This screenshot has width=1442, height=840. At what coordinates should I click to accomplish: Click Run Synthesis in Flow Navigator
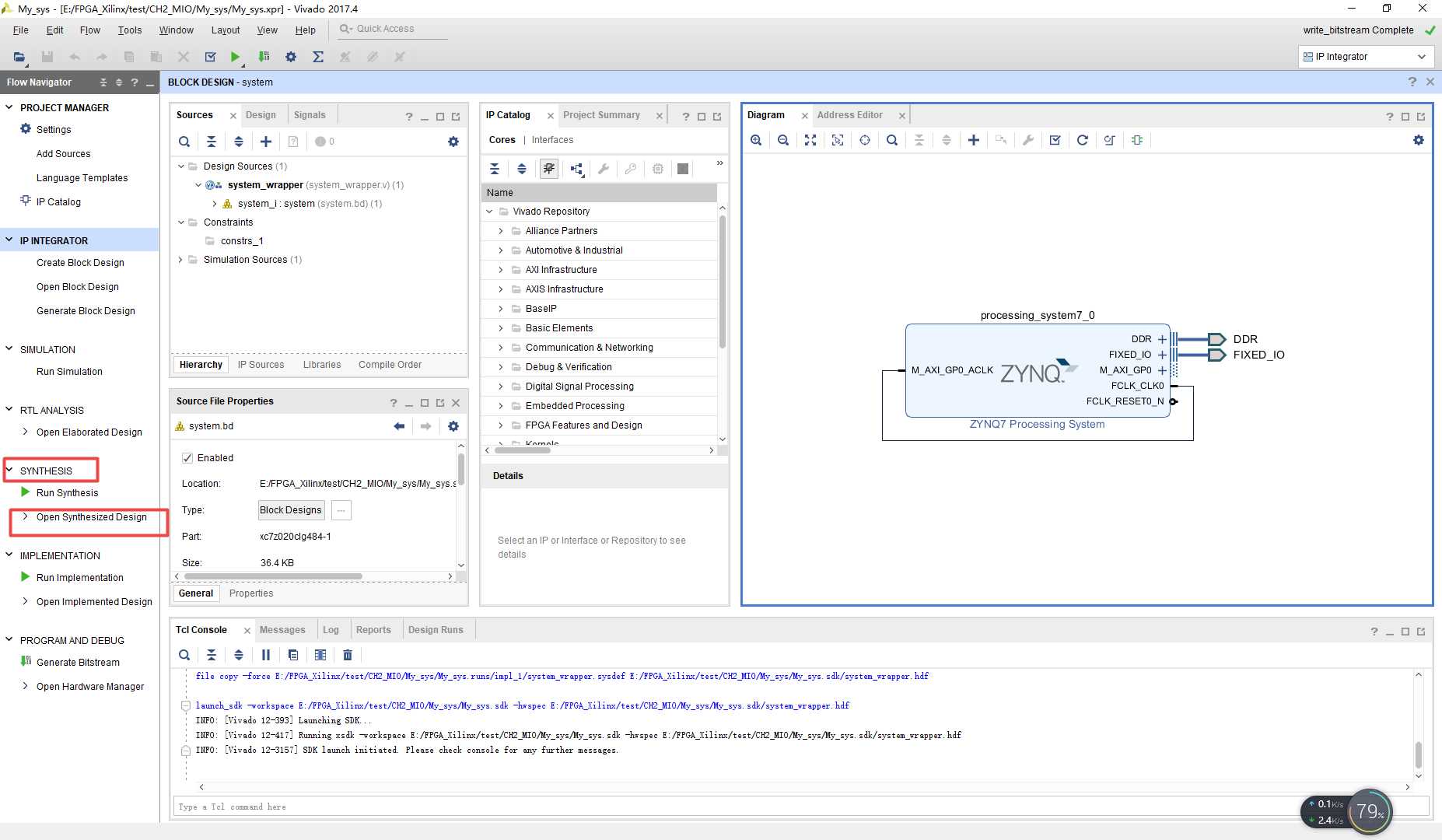67,493
